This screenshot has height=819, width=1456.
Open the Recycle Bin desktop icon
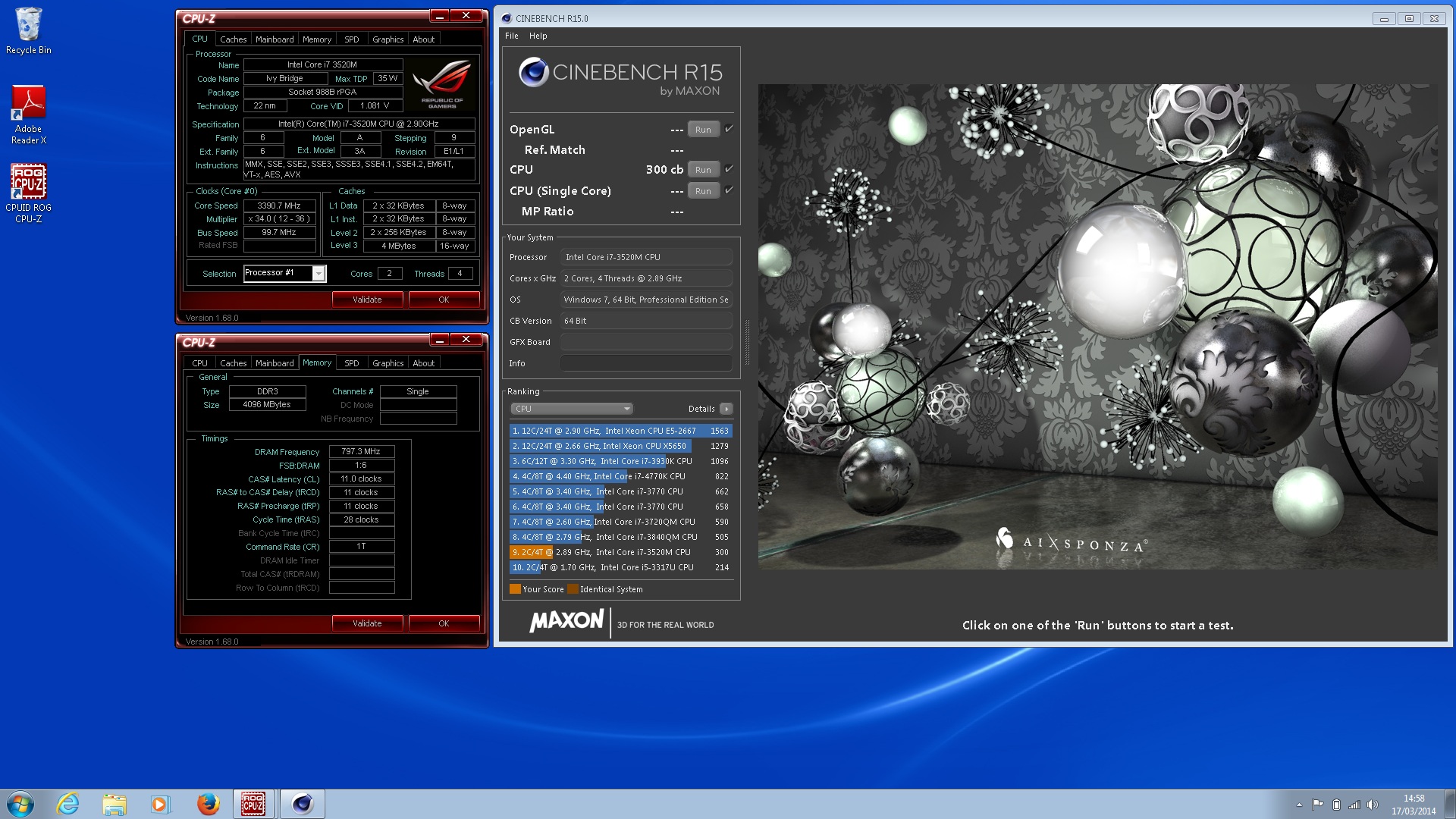click(x=28, y=30)
